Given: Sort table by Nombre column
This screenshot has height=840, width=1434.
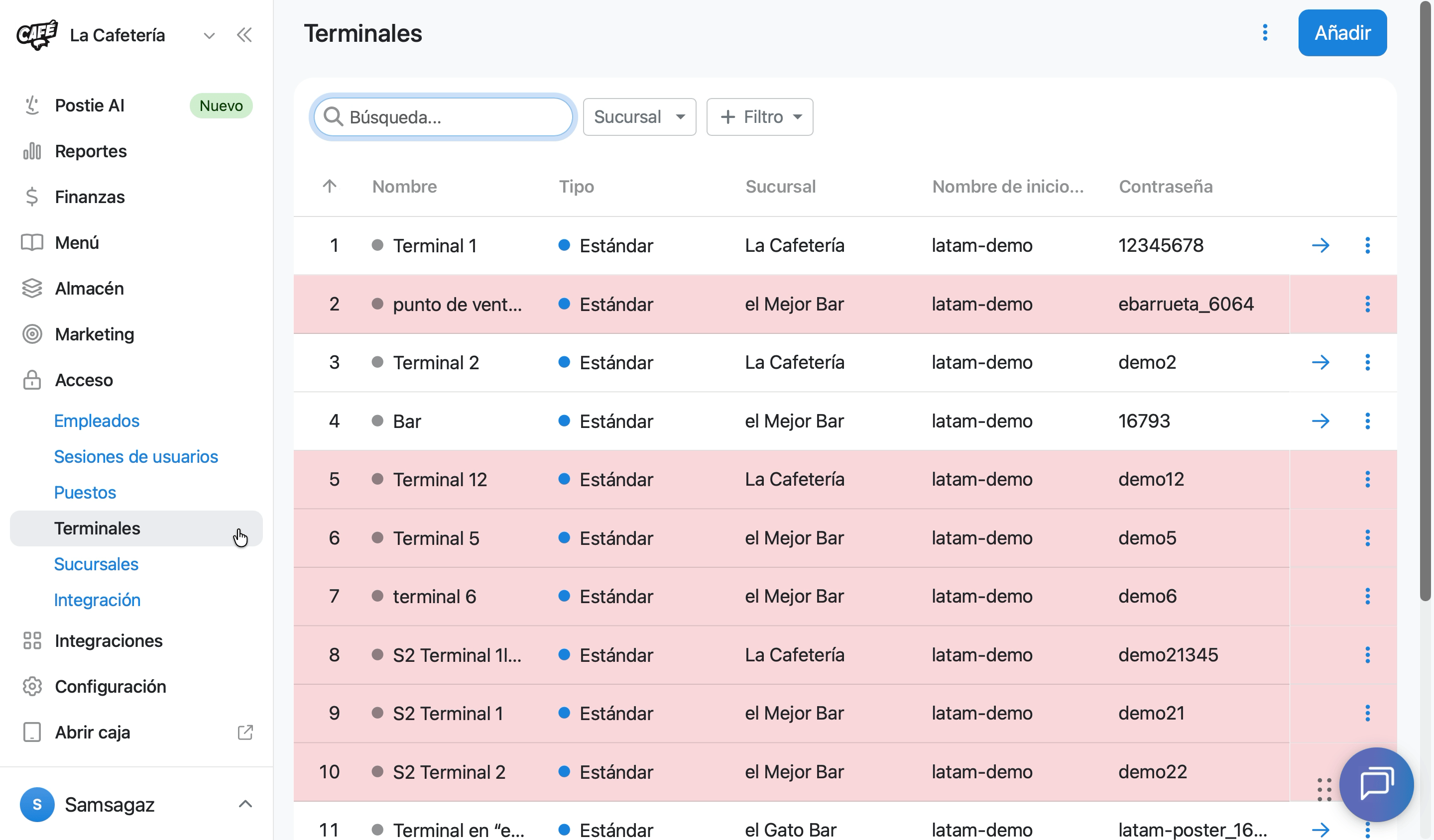Looking at the screenshot, I should coord(405,187).
